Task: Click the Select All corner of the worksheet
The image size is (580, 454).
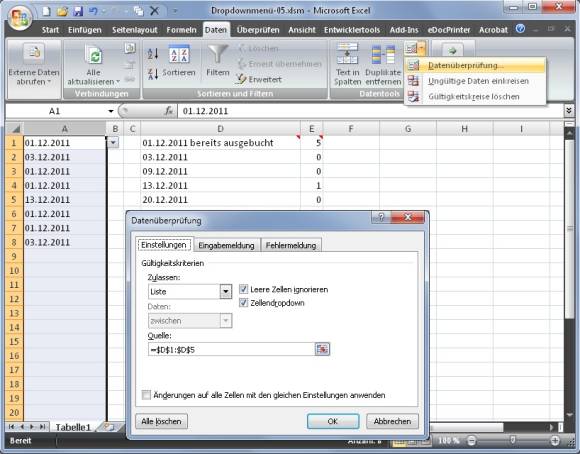Action: click(15, 129)
